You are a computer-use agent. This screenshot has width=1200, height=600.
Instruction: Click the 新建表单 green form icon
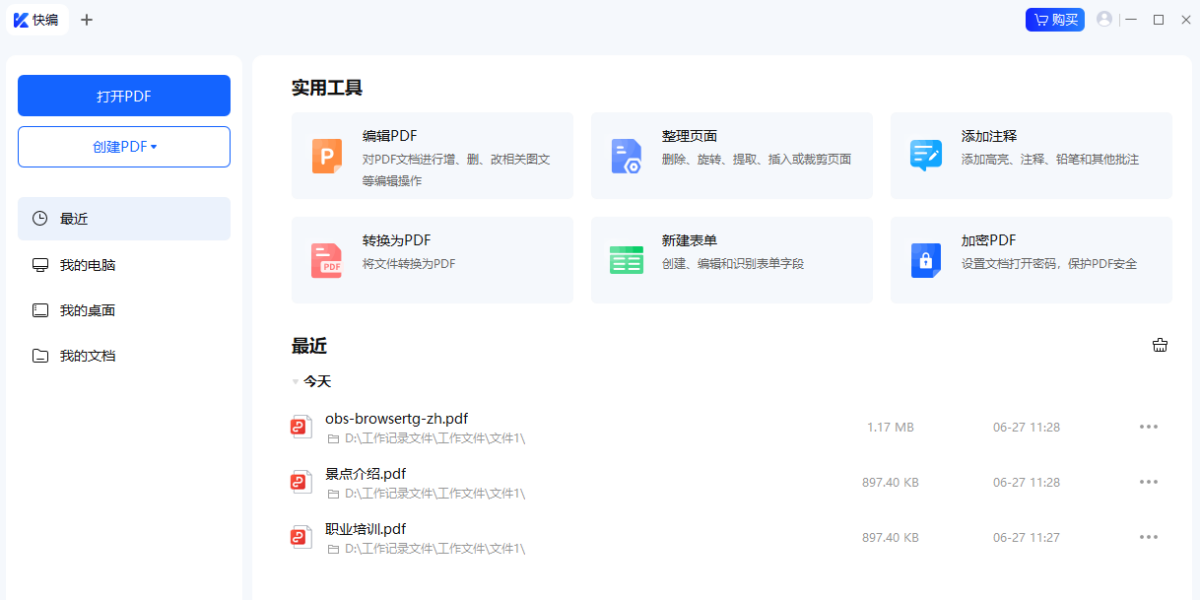[x=626, y=260]
